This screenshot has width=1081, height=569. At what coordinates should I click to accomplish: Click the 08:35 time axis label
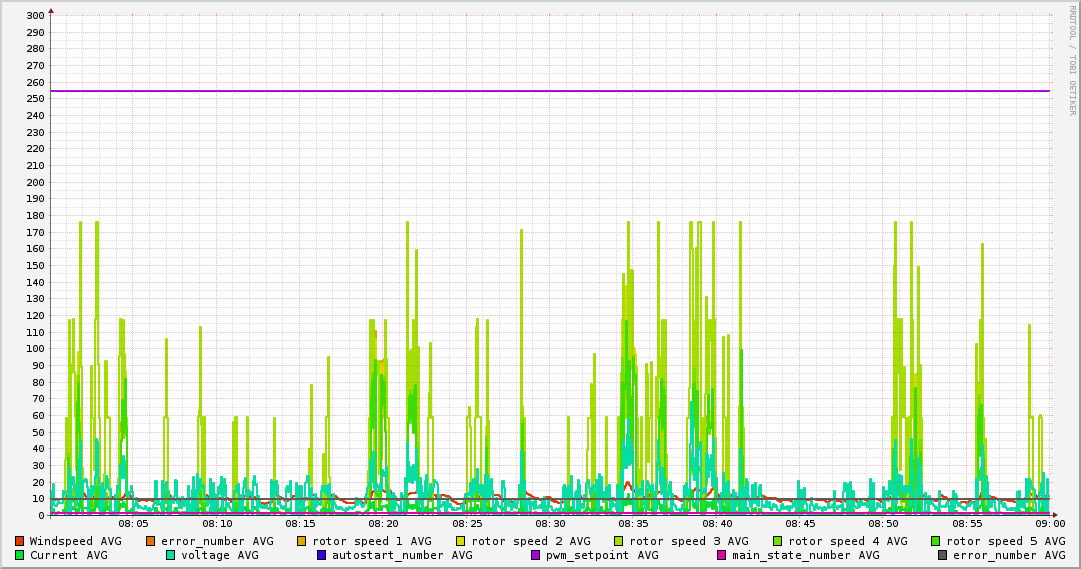click(634, 524)
